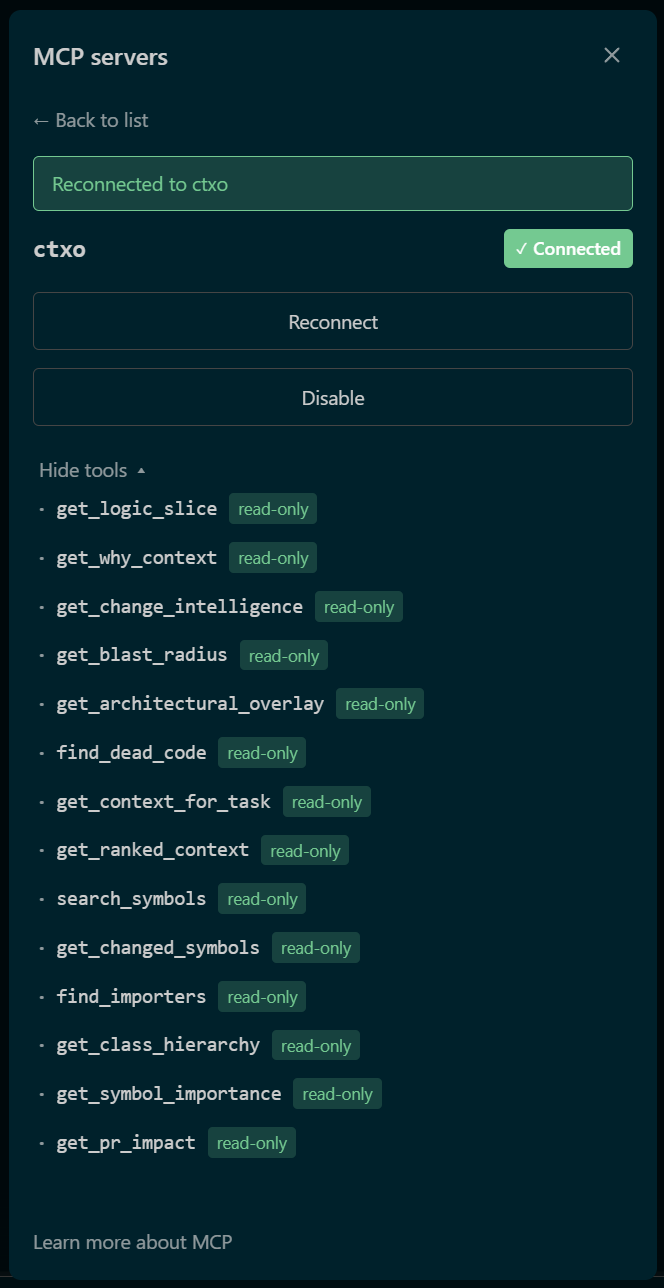Click read-only badge next to search_symbols
This screenshot has width=664, height=1288.
click(x=262, y=899)
